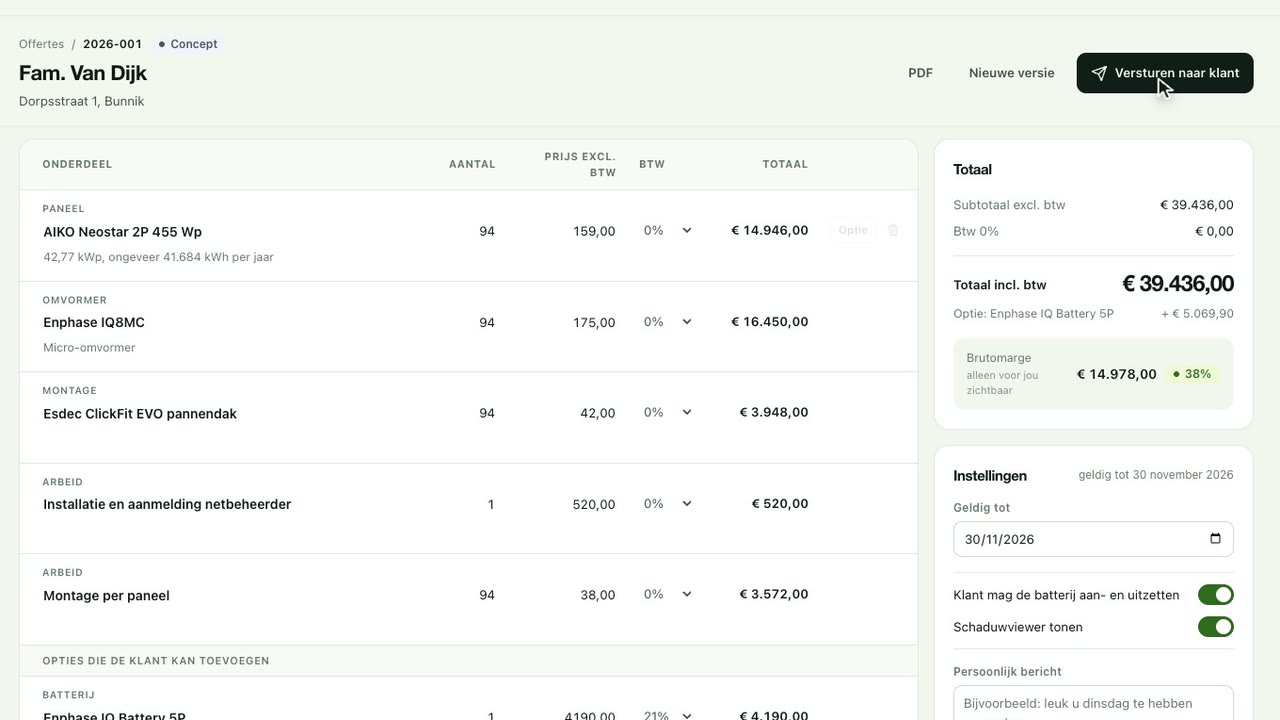Screen dimensions: 1280x720
Task: Click quantity 94 for Enphase IQ8MC
Action: point(487,322)
